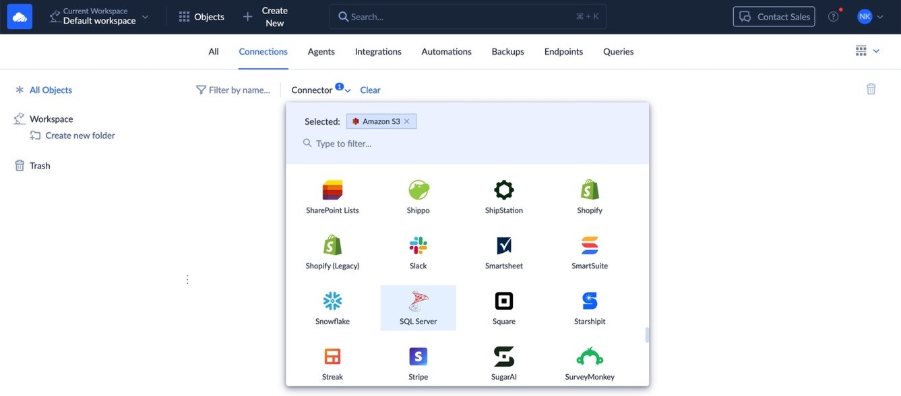Open the Automations tab
This screenshot has width=901, height=396.
(446, 52)
